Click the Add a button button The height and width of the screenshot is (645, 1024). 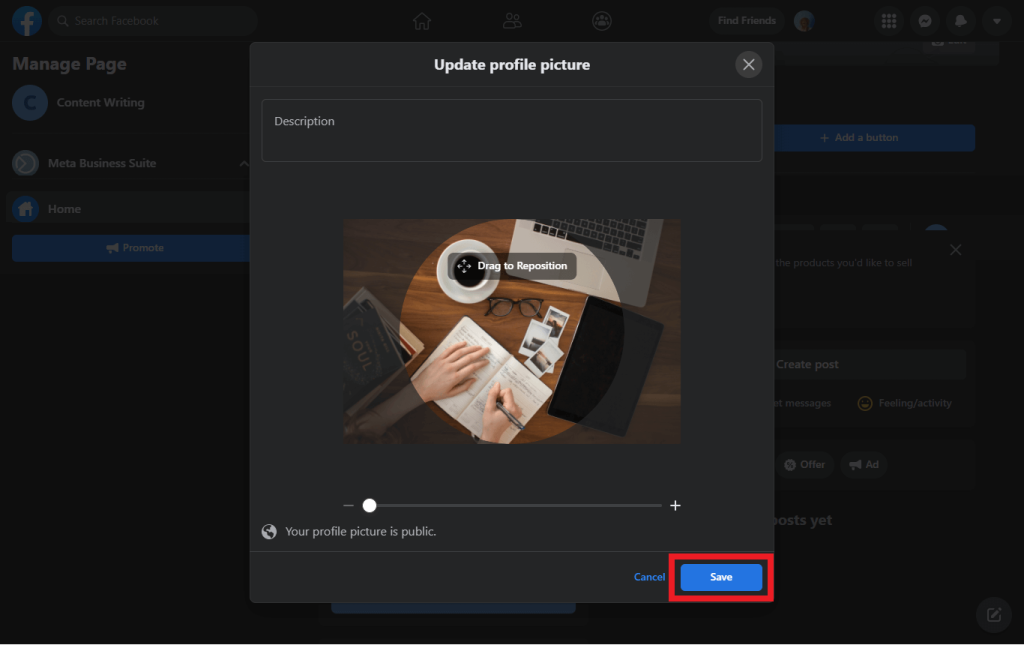[874, 138]
